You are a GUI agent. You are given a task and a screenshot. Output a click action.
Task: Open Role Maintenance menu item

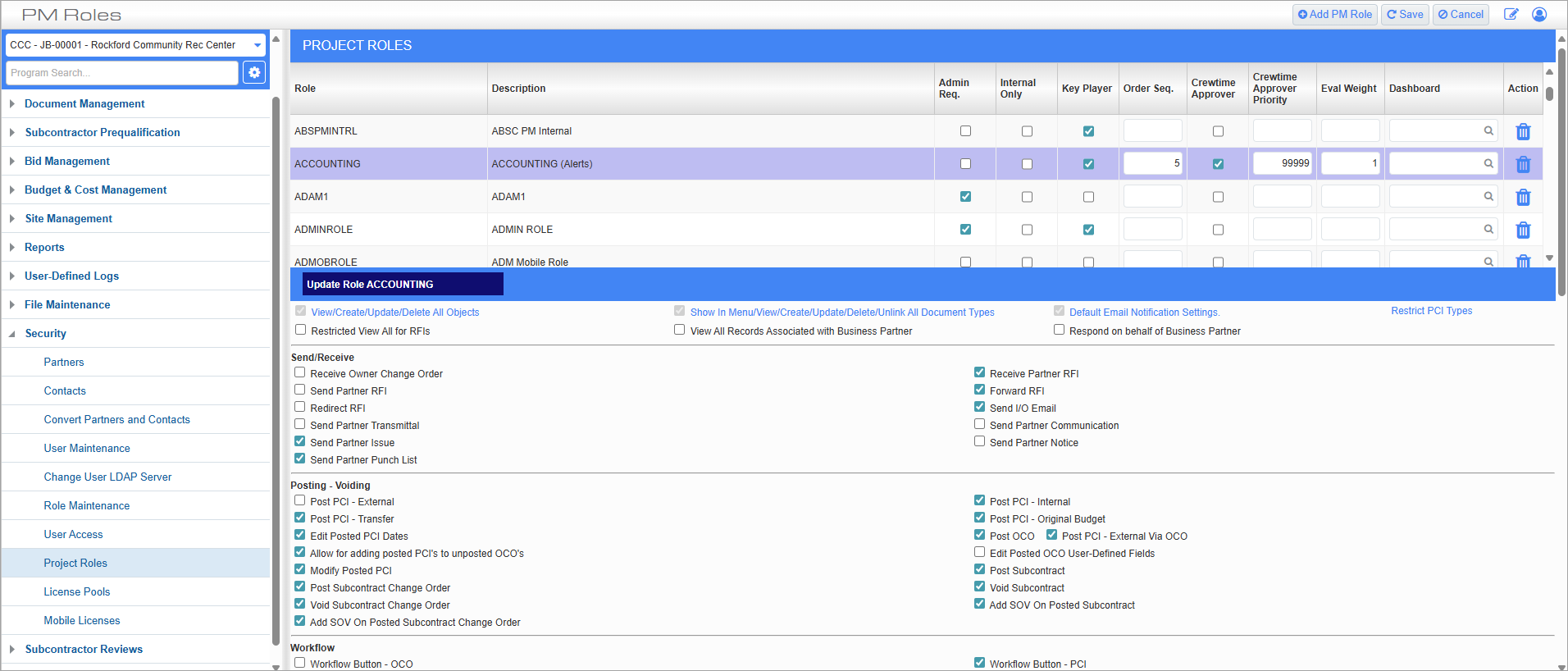point(87,505)
